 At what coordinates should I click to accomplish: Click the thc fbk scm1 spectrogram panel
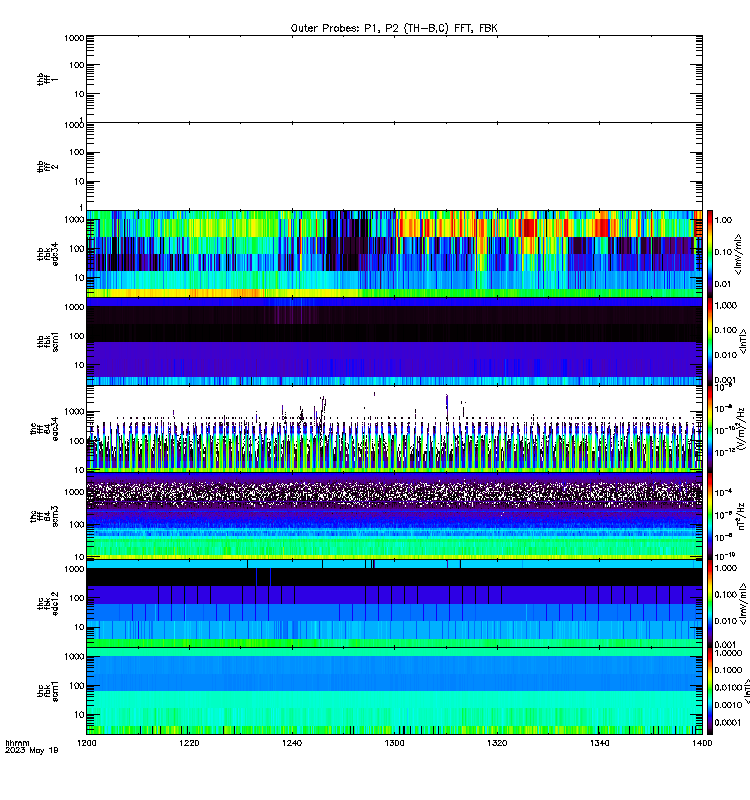tap(394, 691)
